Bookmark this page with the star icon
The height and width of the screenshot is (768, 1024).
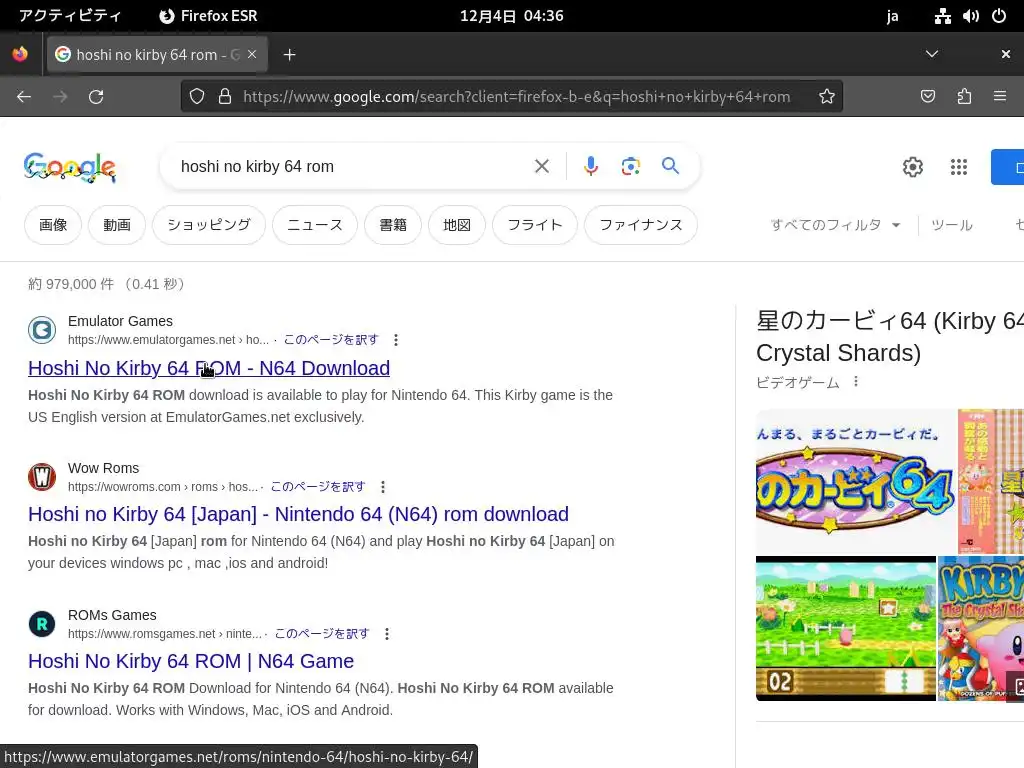coord(827,97)
